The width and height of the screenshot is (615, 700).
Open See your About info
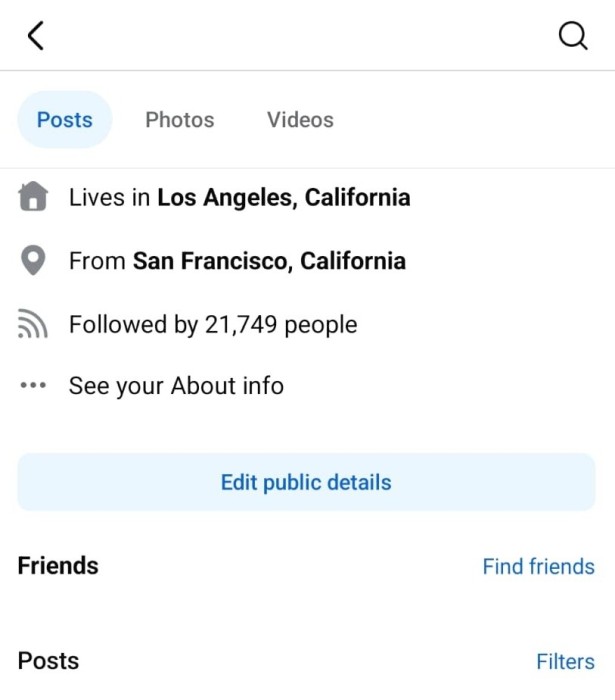click(176, 386)
